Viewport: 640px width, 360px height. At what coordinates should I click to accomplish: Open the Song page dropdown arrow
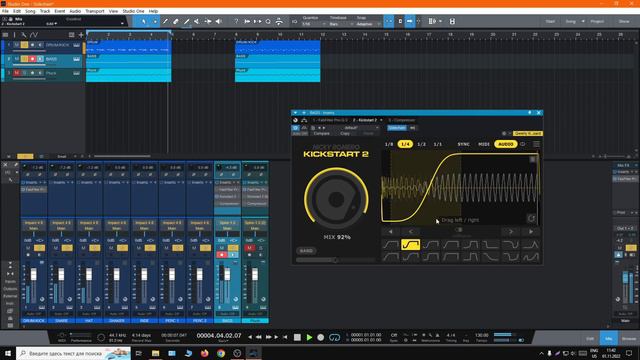pyautogui.click(x=583, y=21)
